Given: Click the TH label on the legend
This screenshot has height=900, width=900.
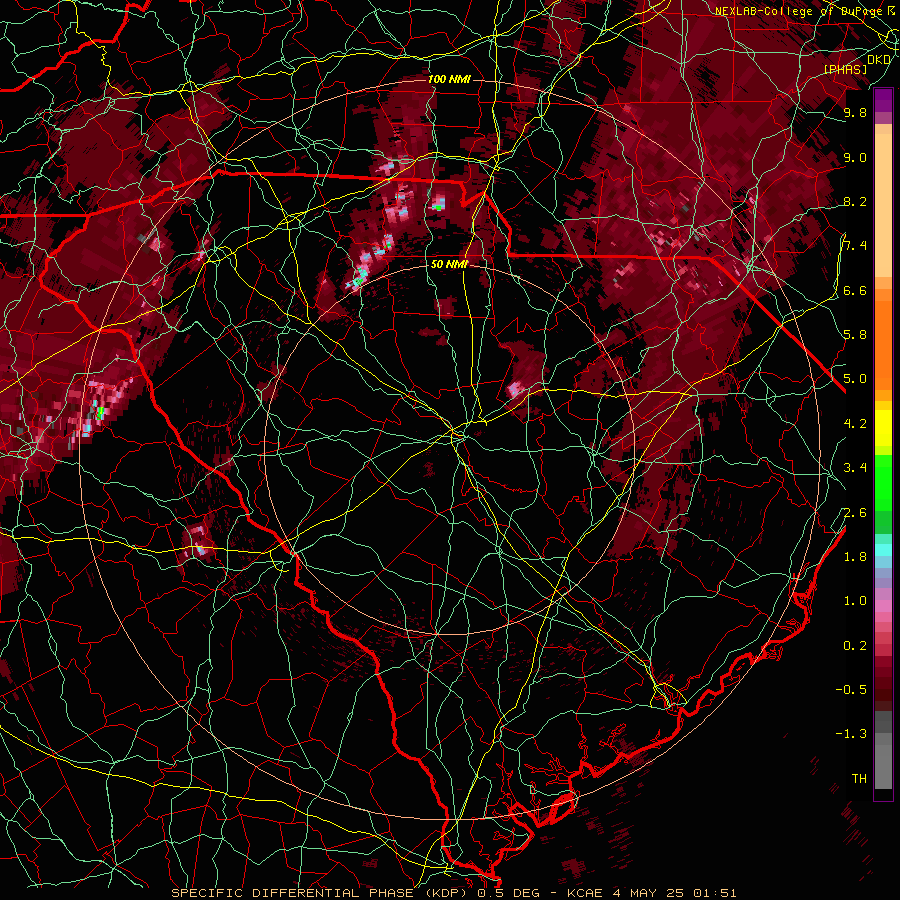Looking at the screenshot, I should pos(859,778).
